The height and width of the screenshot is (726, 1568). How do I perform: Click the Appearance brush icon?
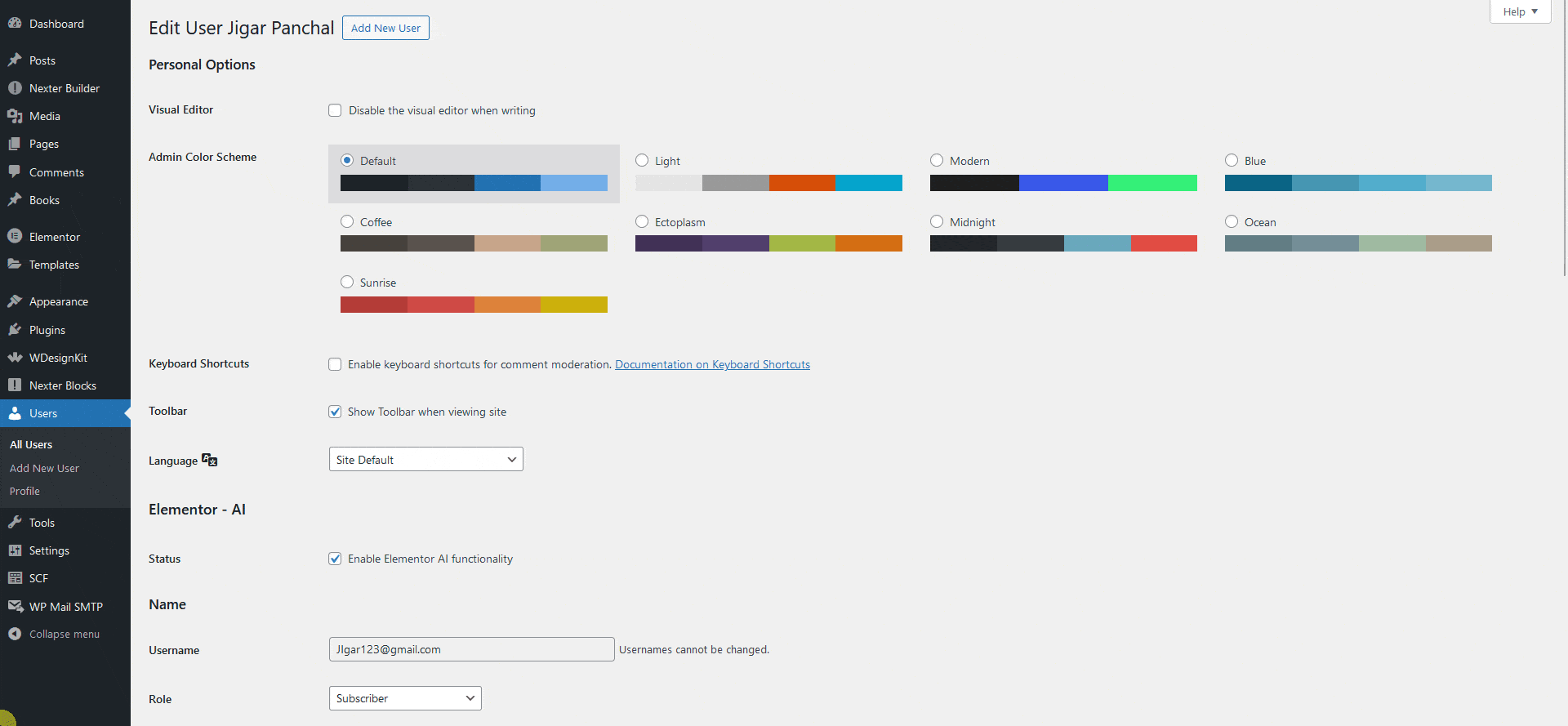pos(15,301)
